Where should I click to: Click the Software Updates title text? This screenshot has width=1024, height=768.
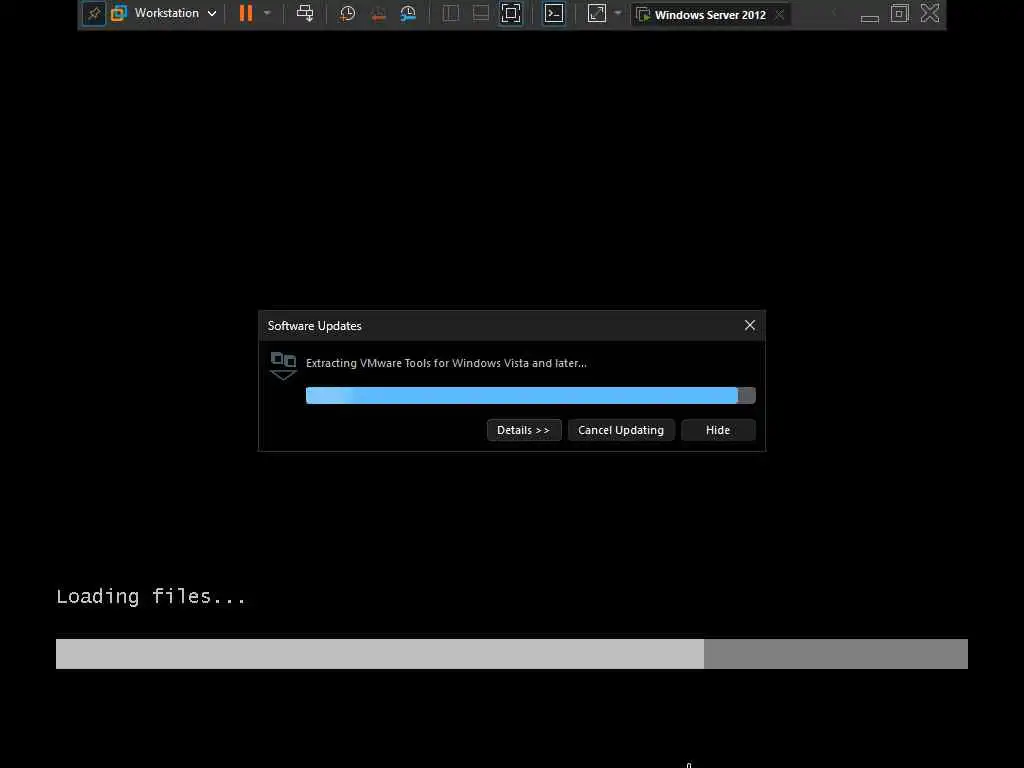[314, 326]
